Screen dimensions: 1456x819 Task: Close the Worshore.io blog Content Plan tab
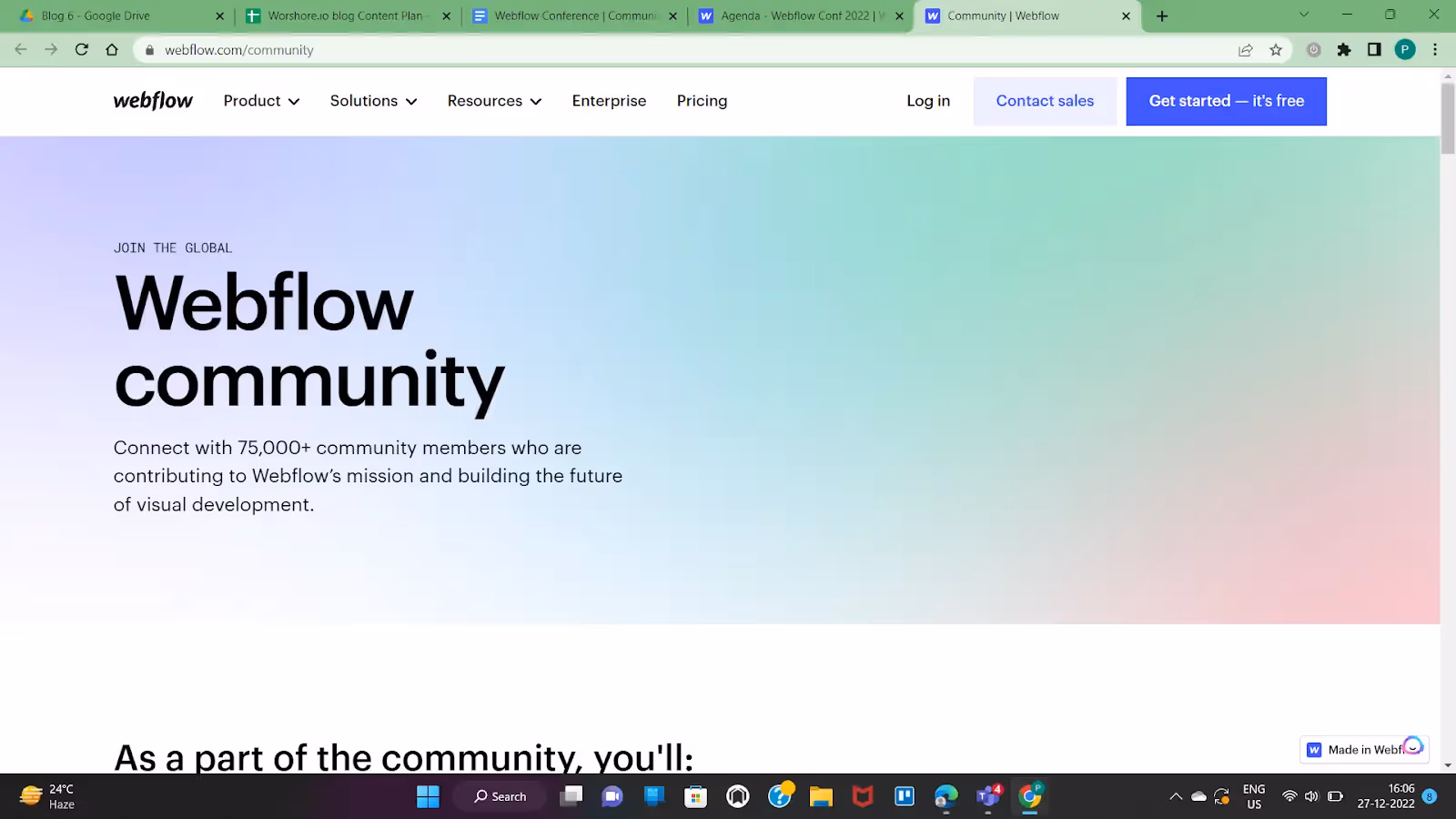tap(446, 16)
